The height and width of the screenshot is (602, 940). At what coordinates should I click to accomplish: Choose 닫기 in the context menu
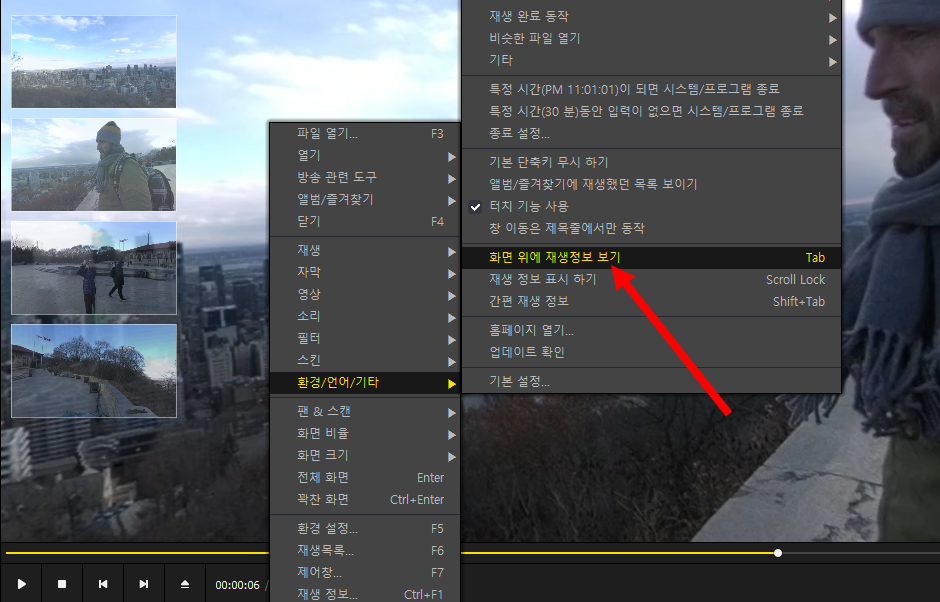coord(365,222)
